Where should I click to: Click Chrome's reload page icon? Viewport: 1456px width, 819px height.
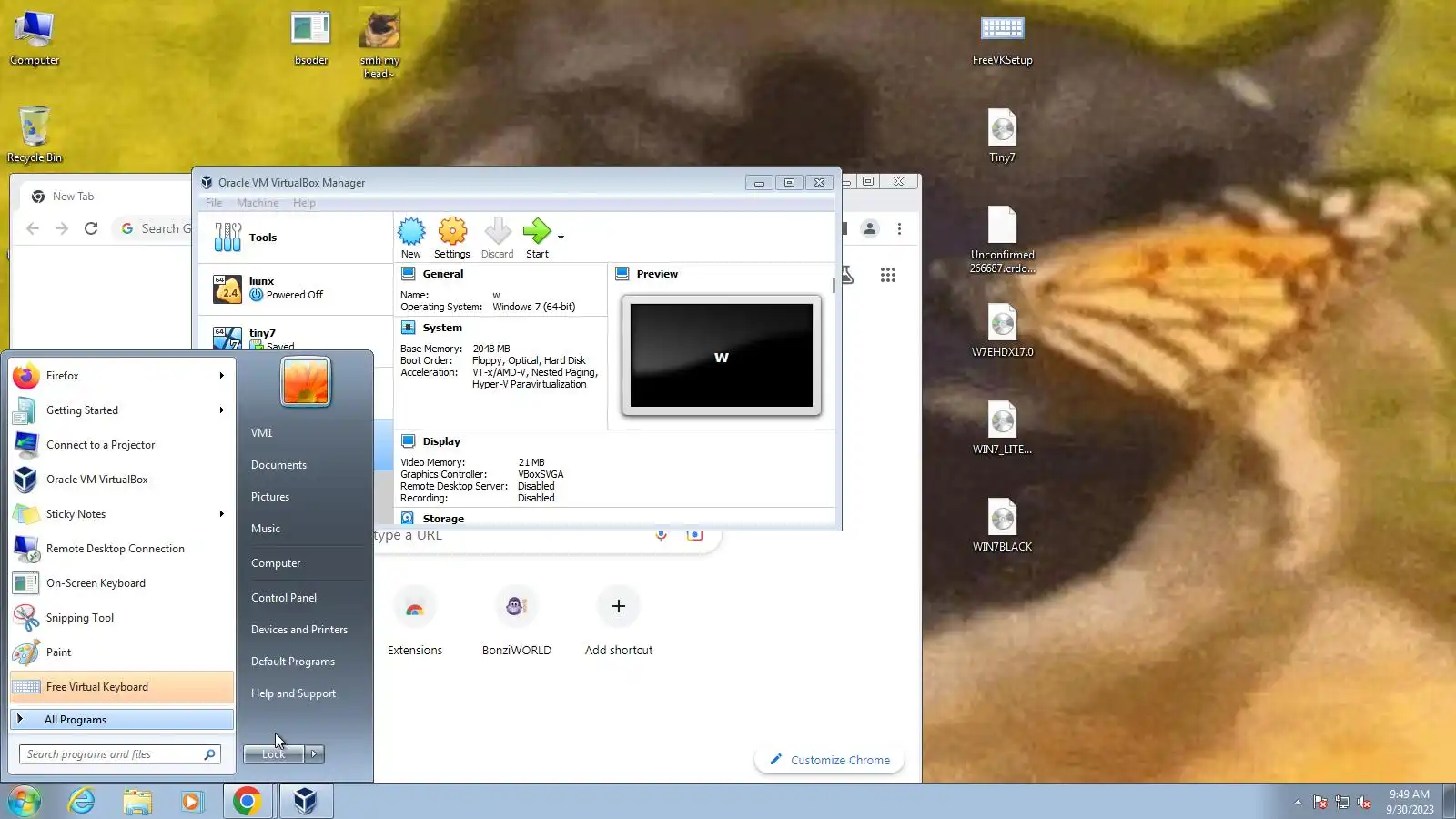tap(91, 228)
